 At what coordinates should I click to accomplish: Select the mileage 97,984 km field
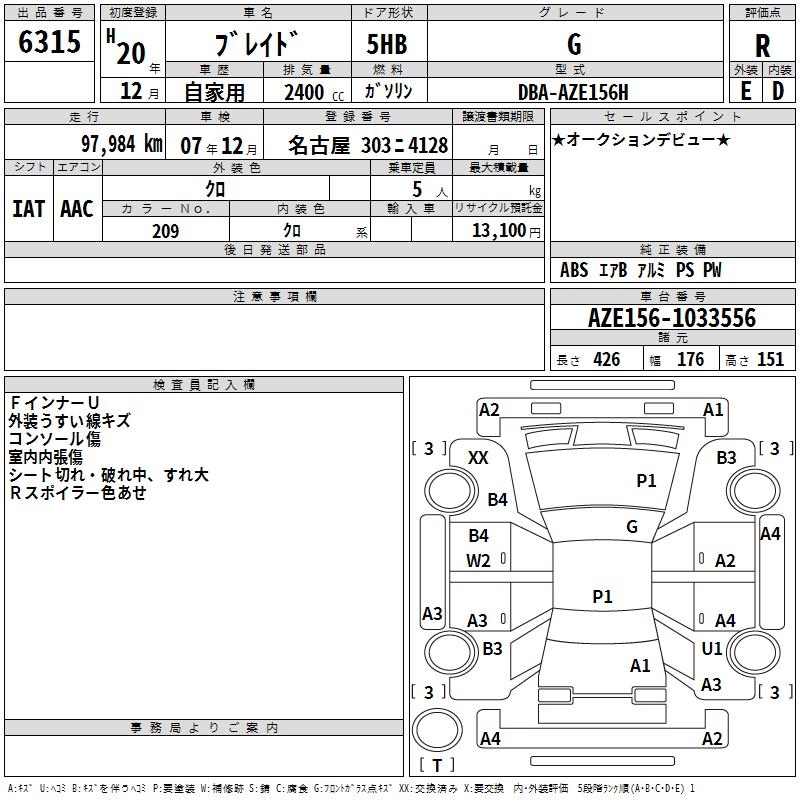85,143
